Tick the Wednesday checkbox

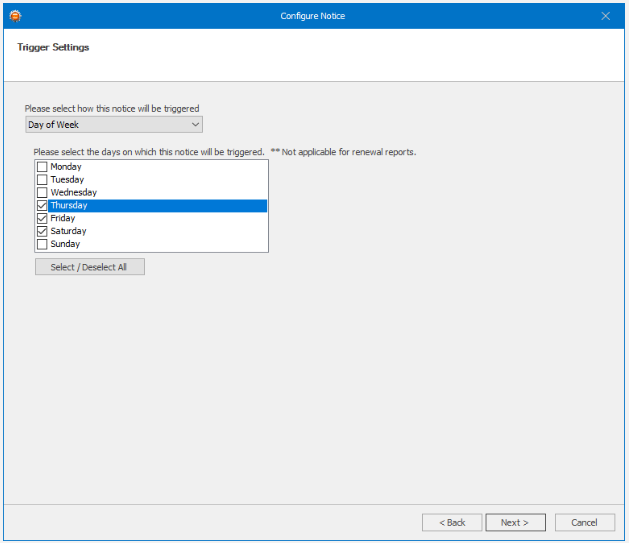pos(42,192)
